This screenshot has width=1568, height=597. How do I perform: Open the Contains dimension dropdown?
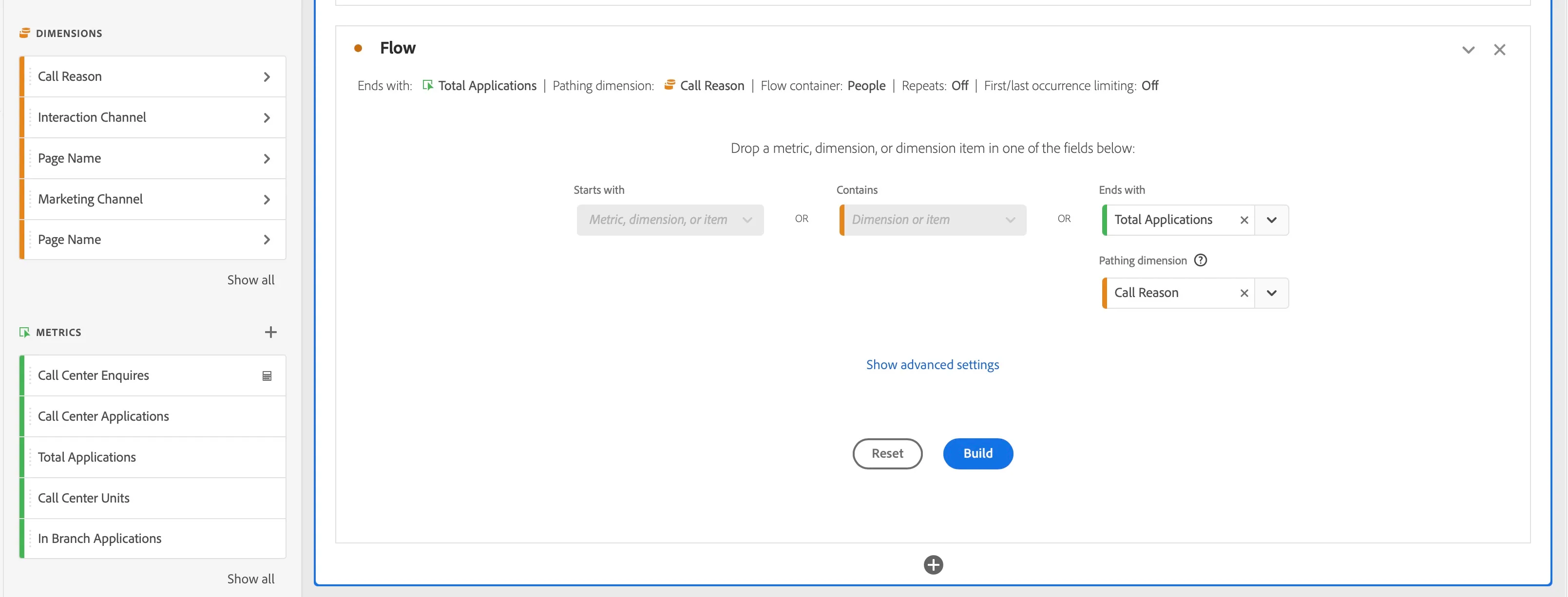point(933,220)
